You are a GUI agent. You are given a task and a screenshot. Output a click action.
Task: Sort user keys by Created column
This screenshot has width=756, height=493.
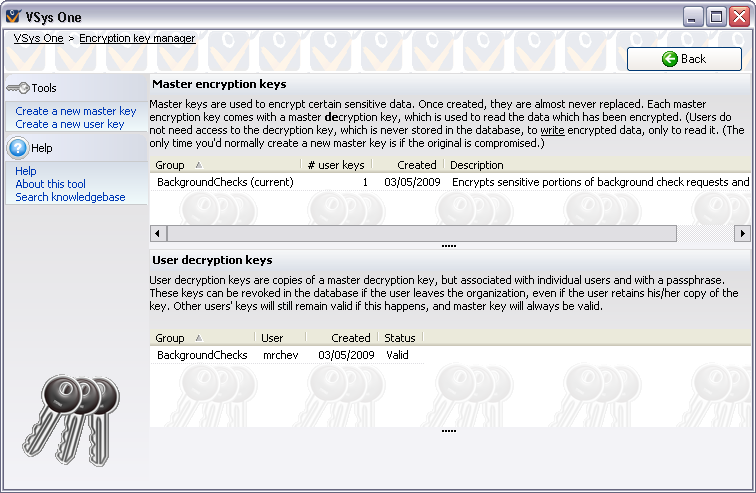coord(341,338)
